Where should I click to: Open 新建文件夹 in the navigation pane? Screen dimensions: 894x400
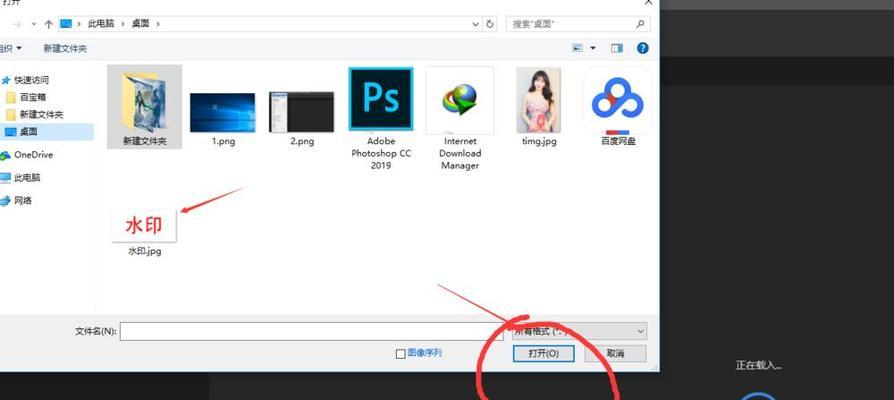click(x=41, y=115)
